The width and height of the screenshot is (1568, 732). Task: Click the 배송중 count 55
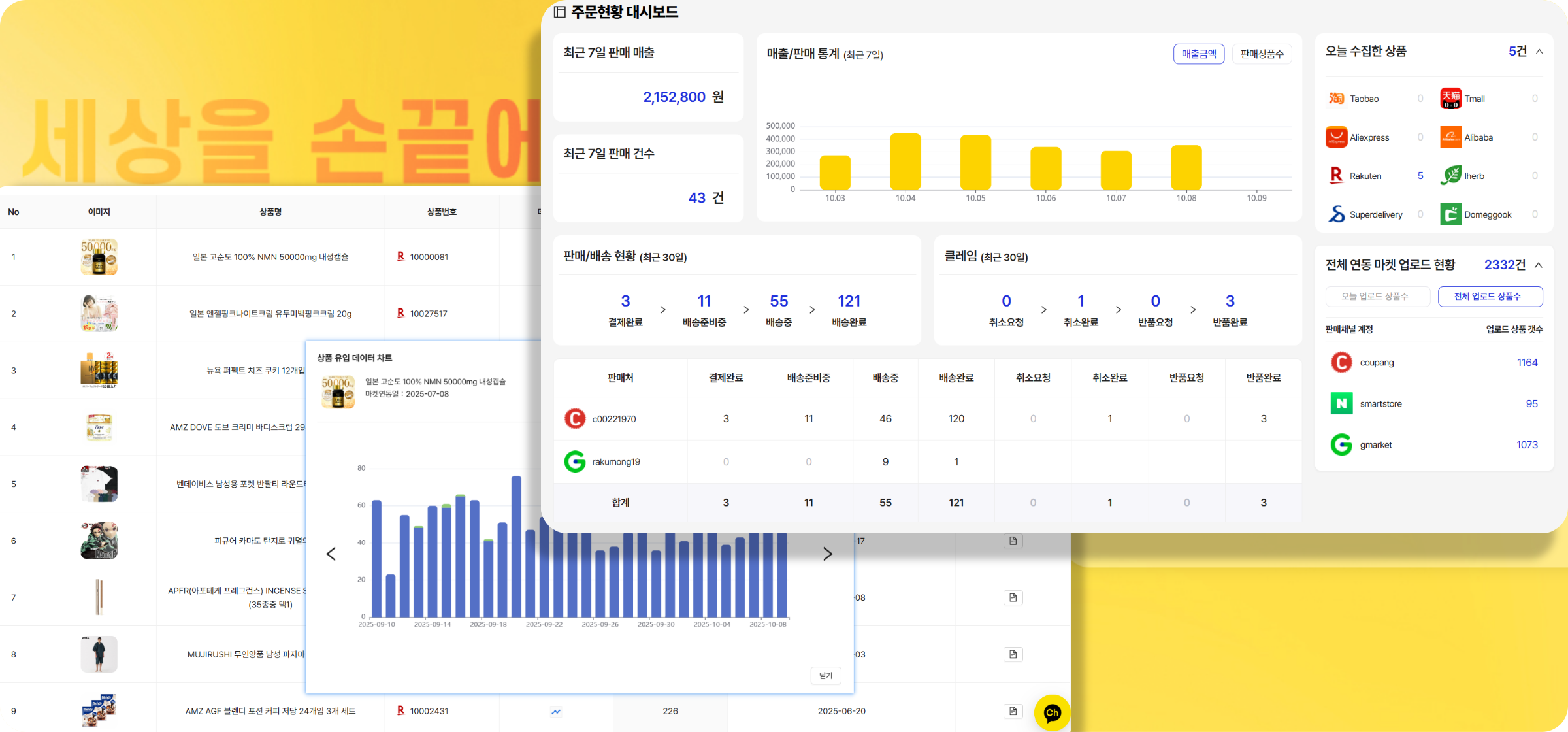[x=779, y=301]
